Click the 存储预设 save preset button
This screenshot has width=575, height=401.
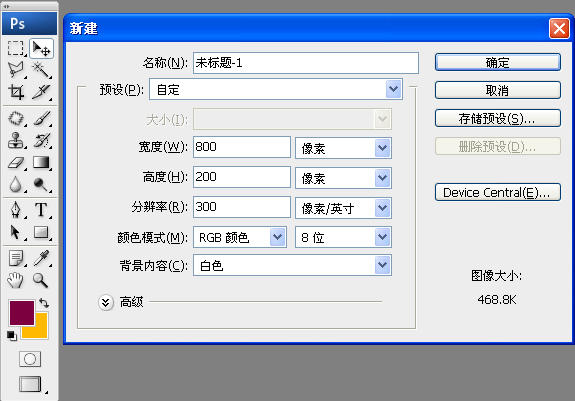498,118
